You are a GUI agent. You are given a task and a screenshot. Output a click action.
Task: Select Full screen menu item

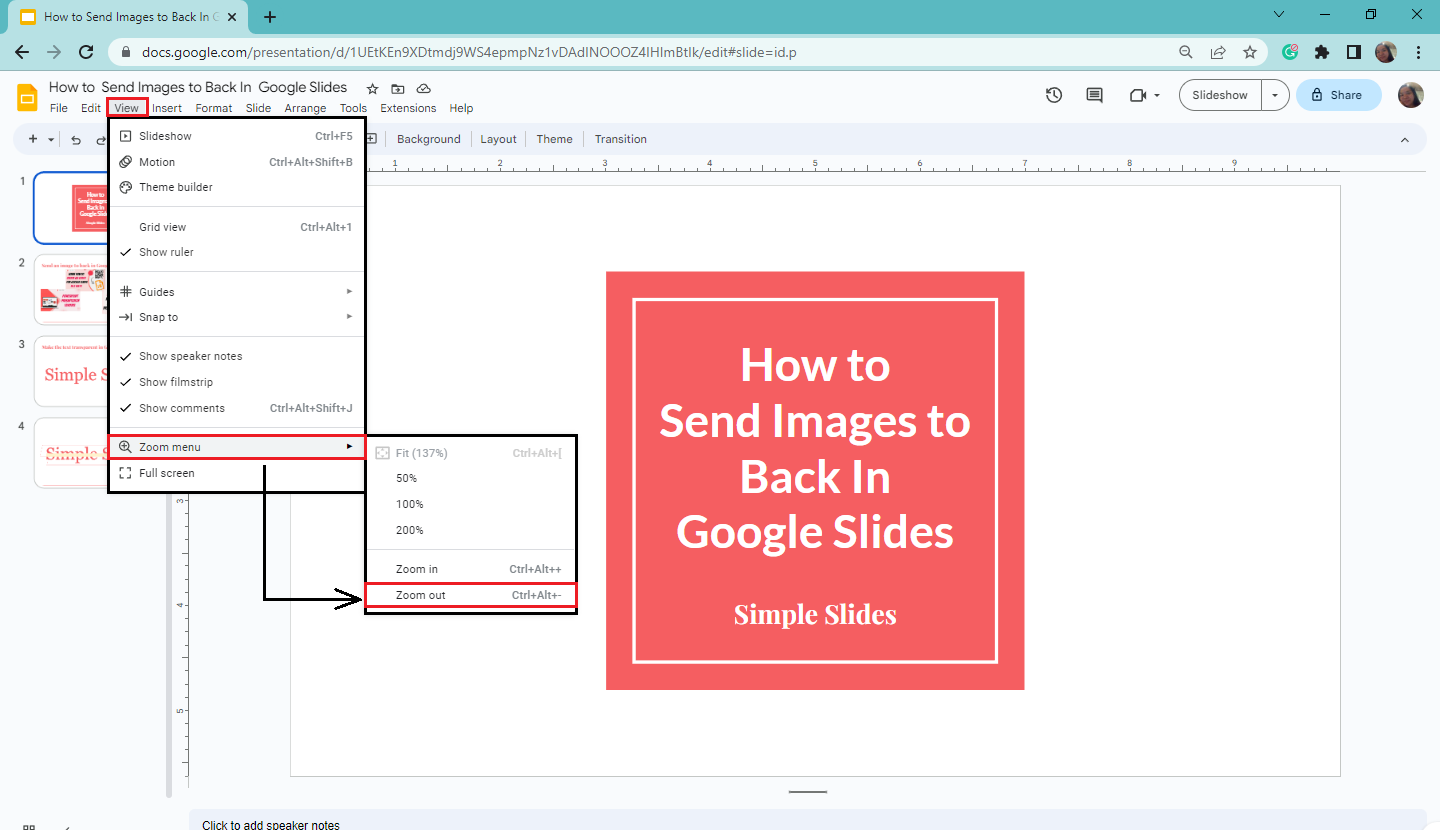tap(237, 473)
